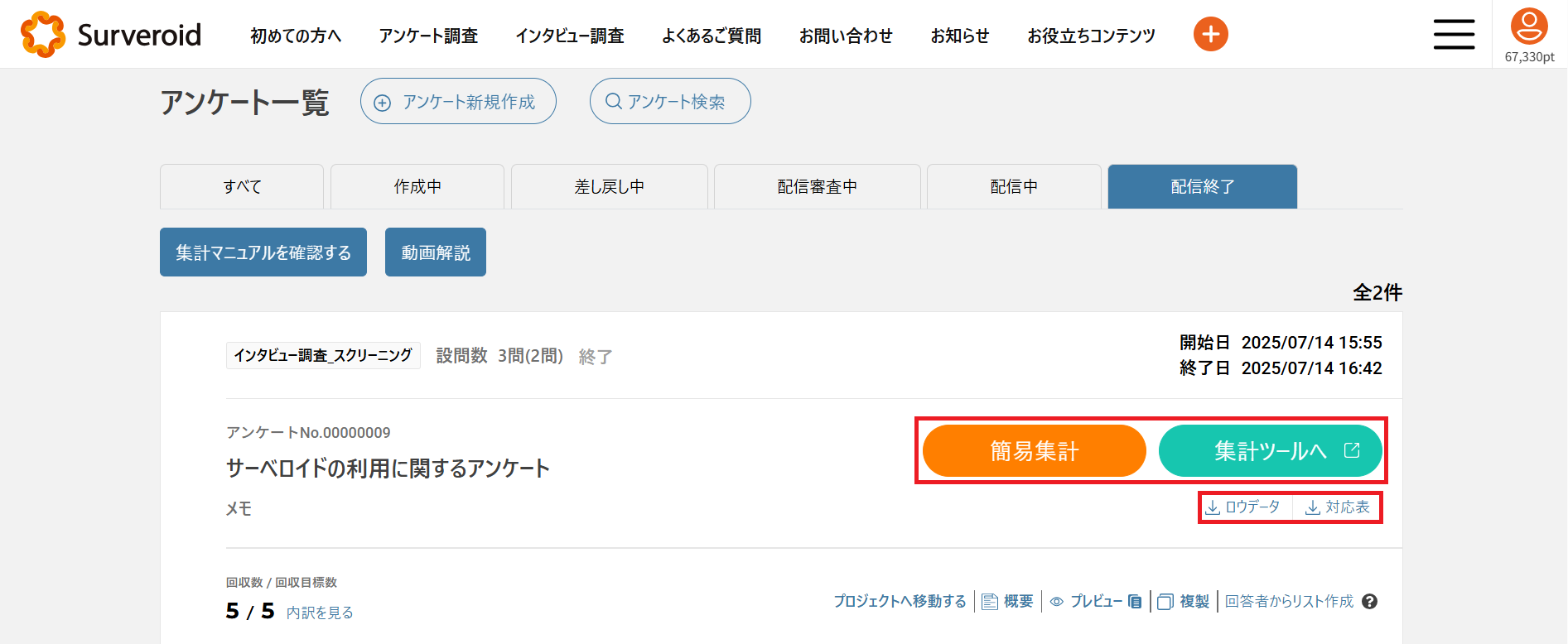The width and height of the screenshot is (1568, 644).
Task: Duplicate survey using 複製 icon
Action: (1184, 602)
